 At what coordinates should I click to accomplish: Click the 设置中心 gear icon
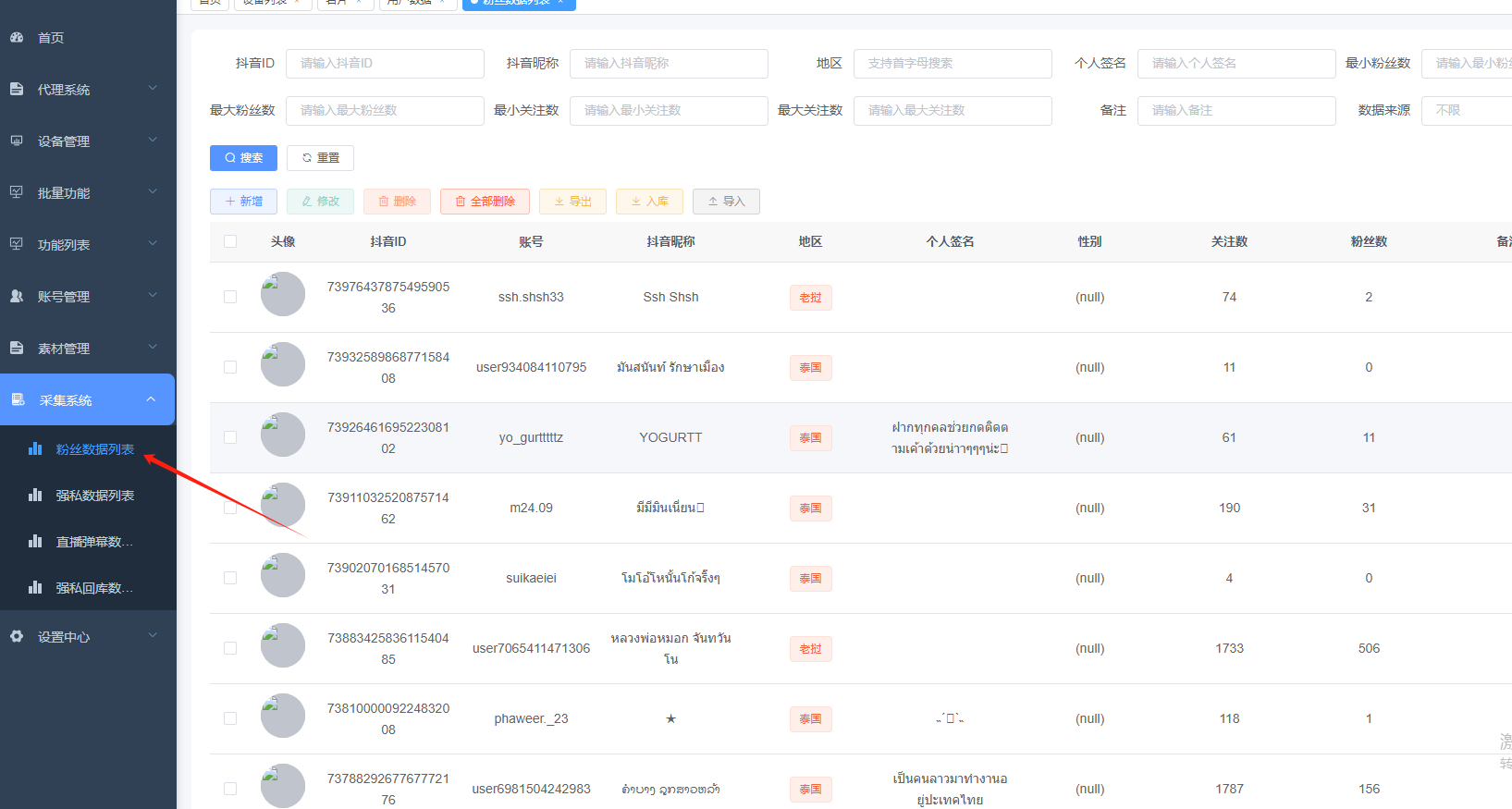[x=17, y=637]
